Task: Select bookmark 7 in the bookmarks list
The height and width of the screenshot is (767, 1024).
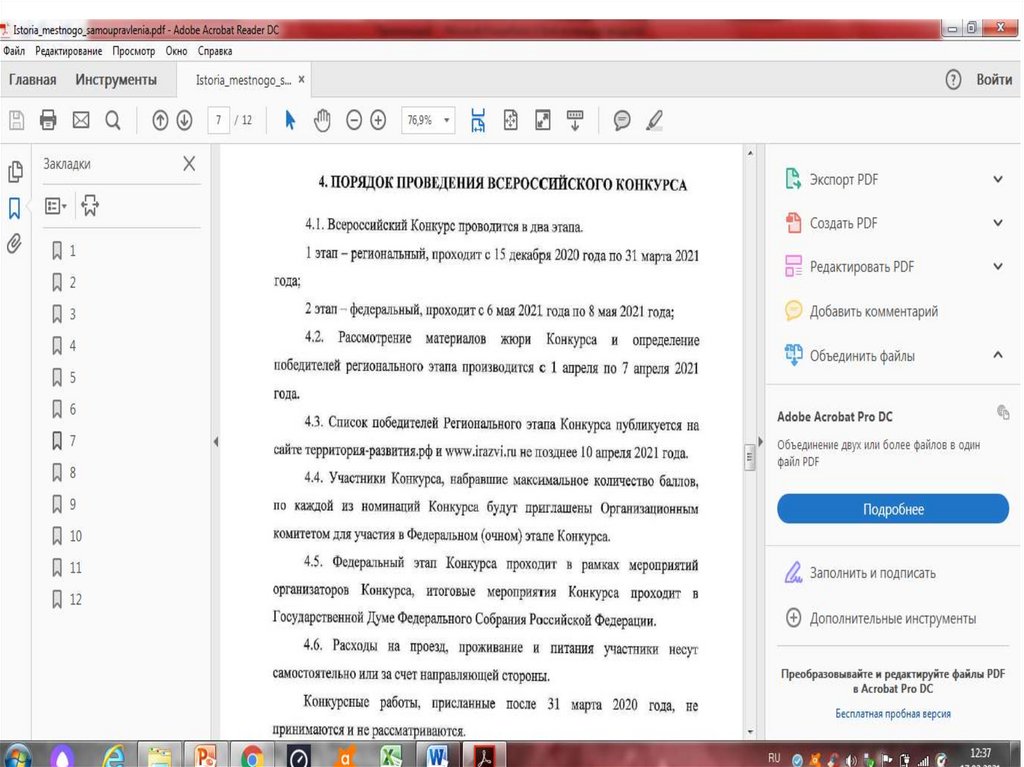Action: pos(72,441)
